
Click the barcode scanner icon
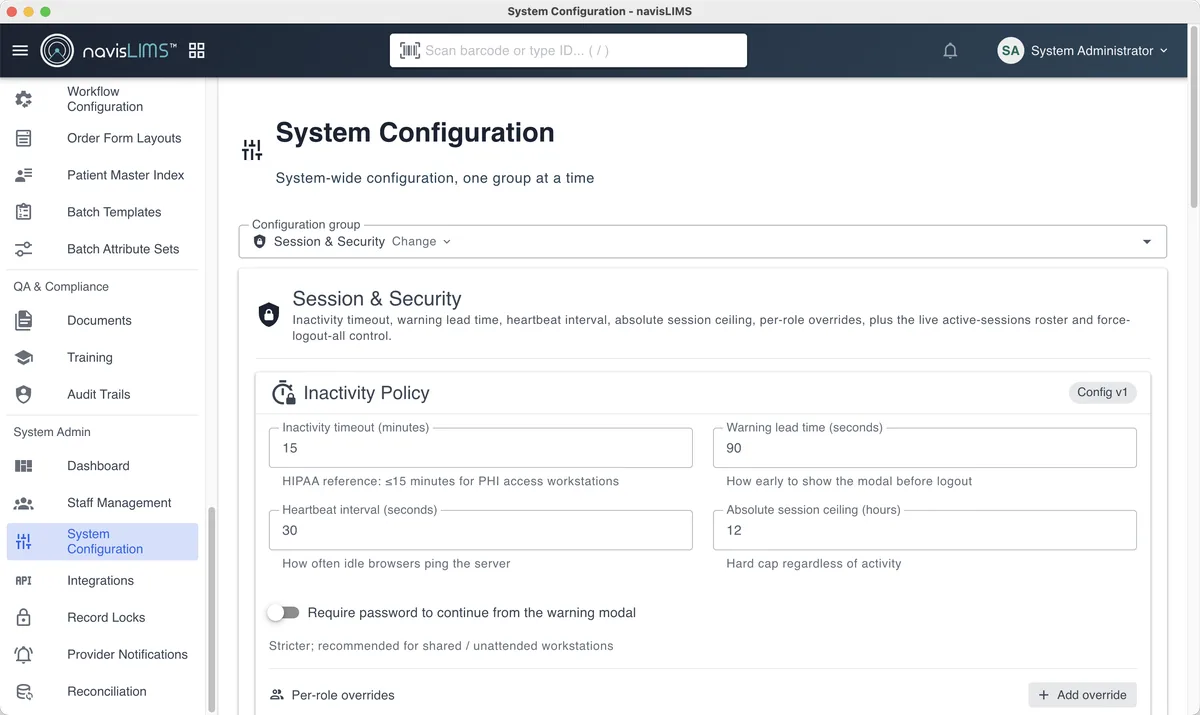(410, 50)
